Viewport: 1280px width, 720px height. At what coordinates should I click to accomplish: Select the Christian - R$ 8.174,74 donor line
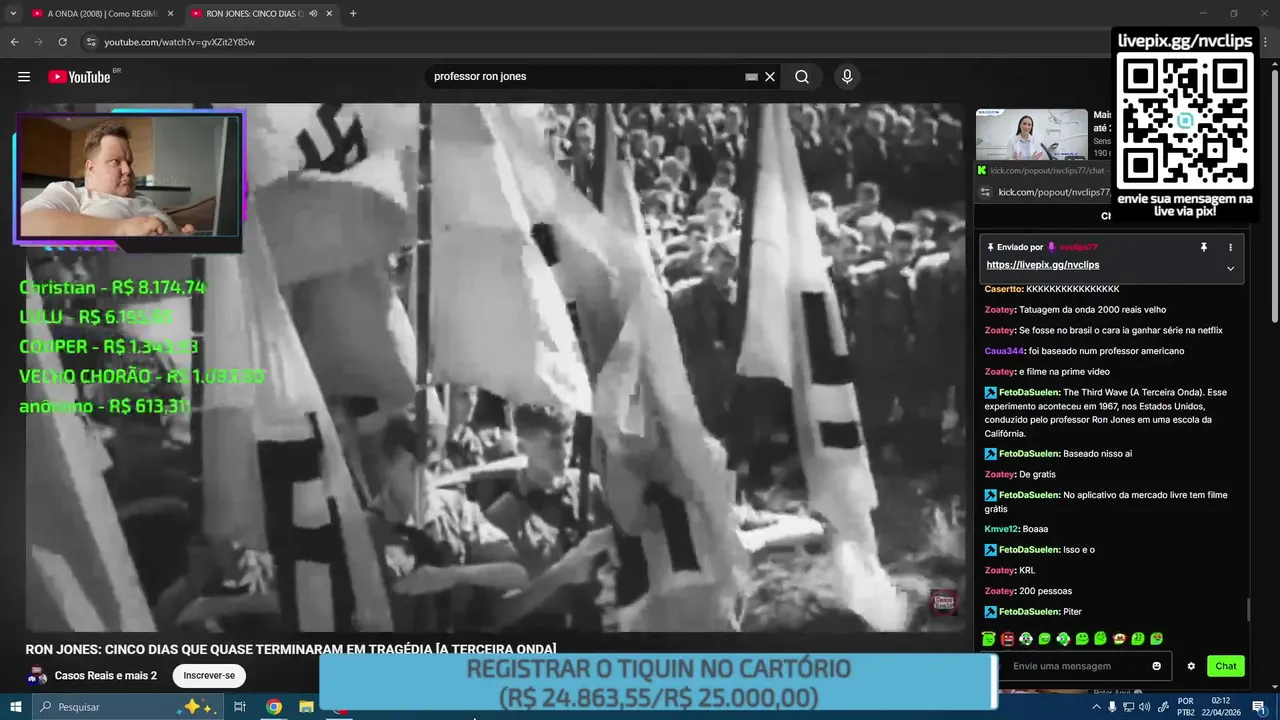[112, 288]
